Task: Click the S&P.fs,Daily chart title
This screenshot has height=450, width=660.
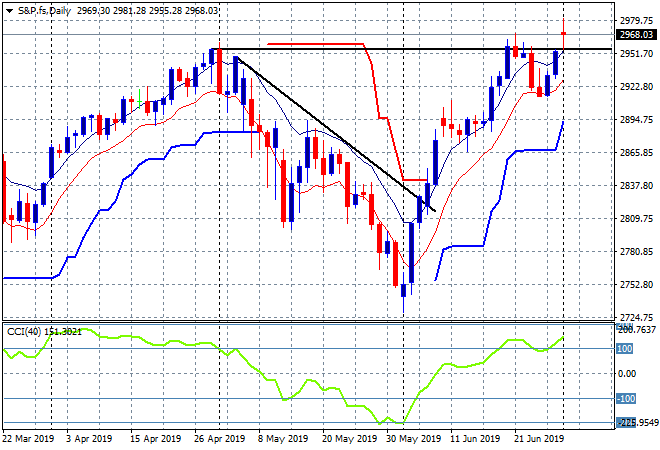Action: [44, 11]
